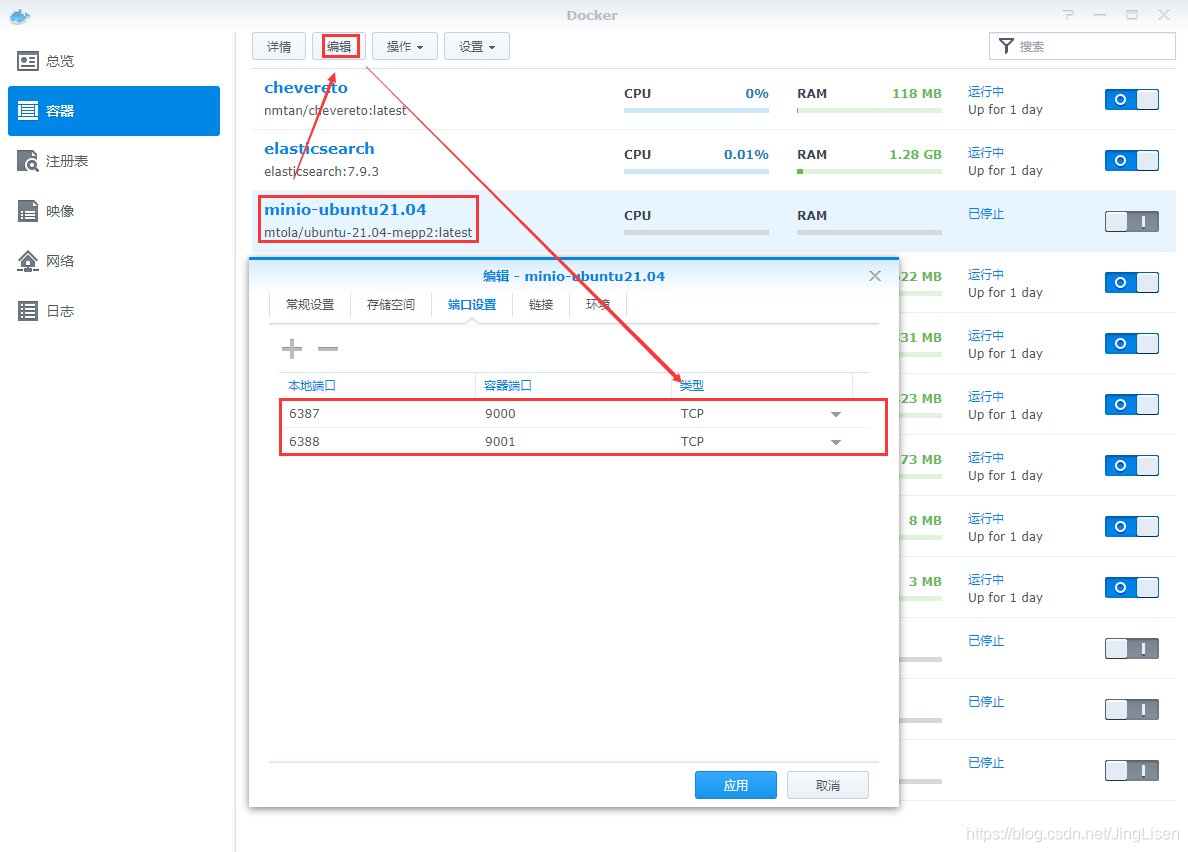The height and width of the screenshot is (852, 1188).
Task: Click the Docker whale icon in title bar
Action: pyautogui.click(x=20, y=16)
